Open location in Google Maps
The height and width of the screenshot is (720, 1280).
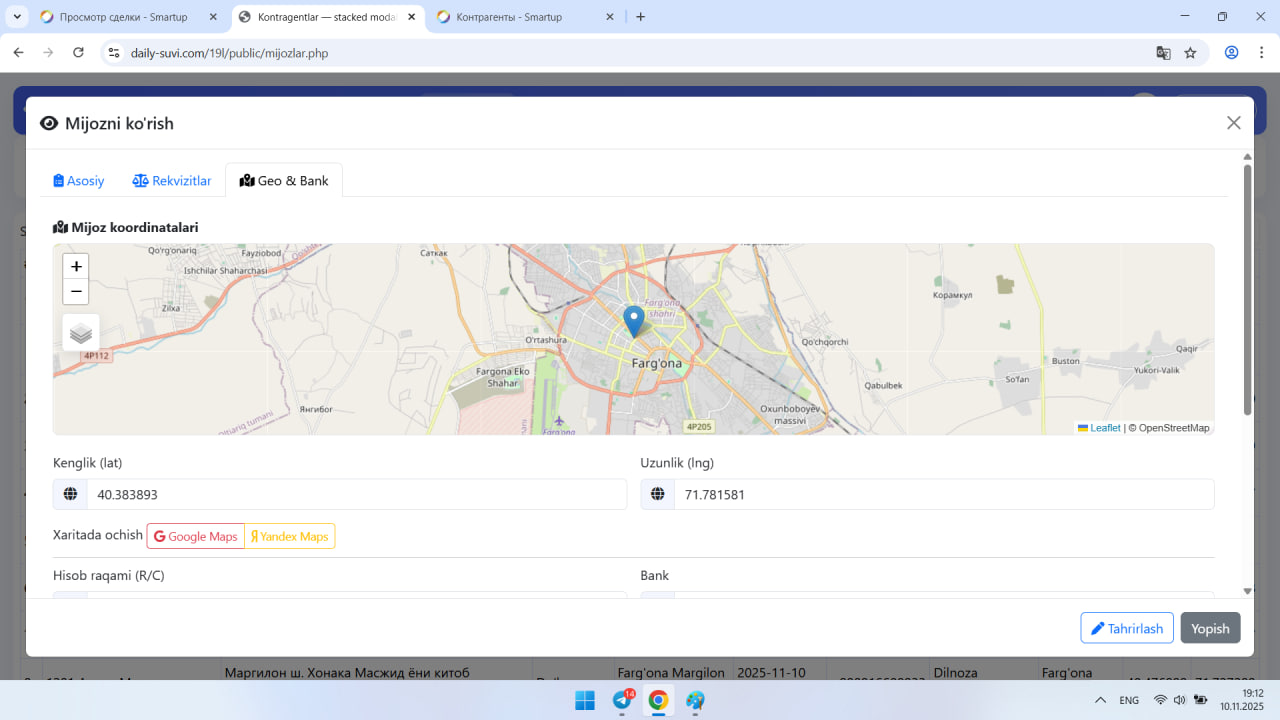[196, 537]
